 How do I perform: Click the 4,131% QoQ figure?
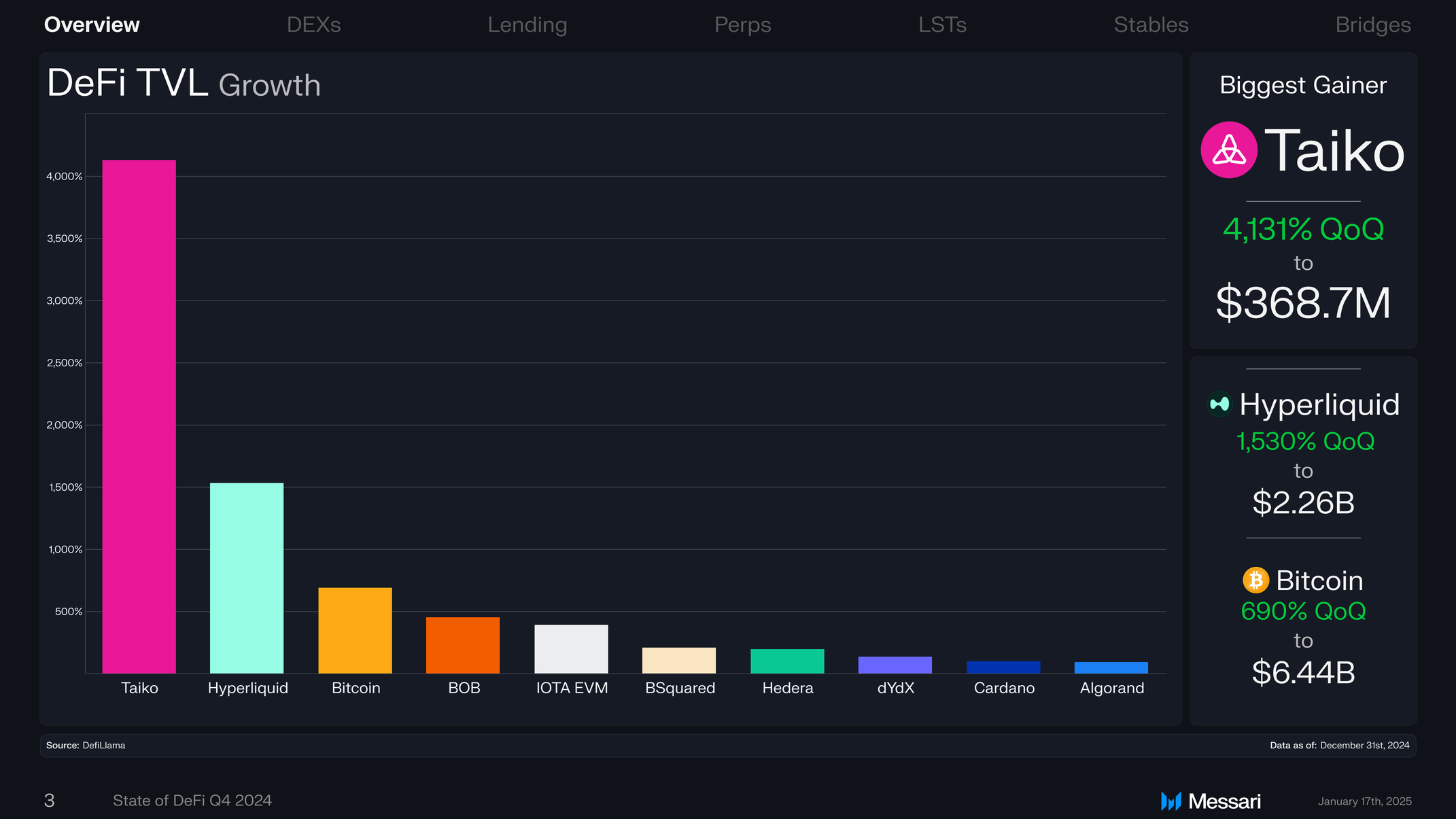click(x=1303, y=229)
